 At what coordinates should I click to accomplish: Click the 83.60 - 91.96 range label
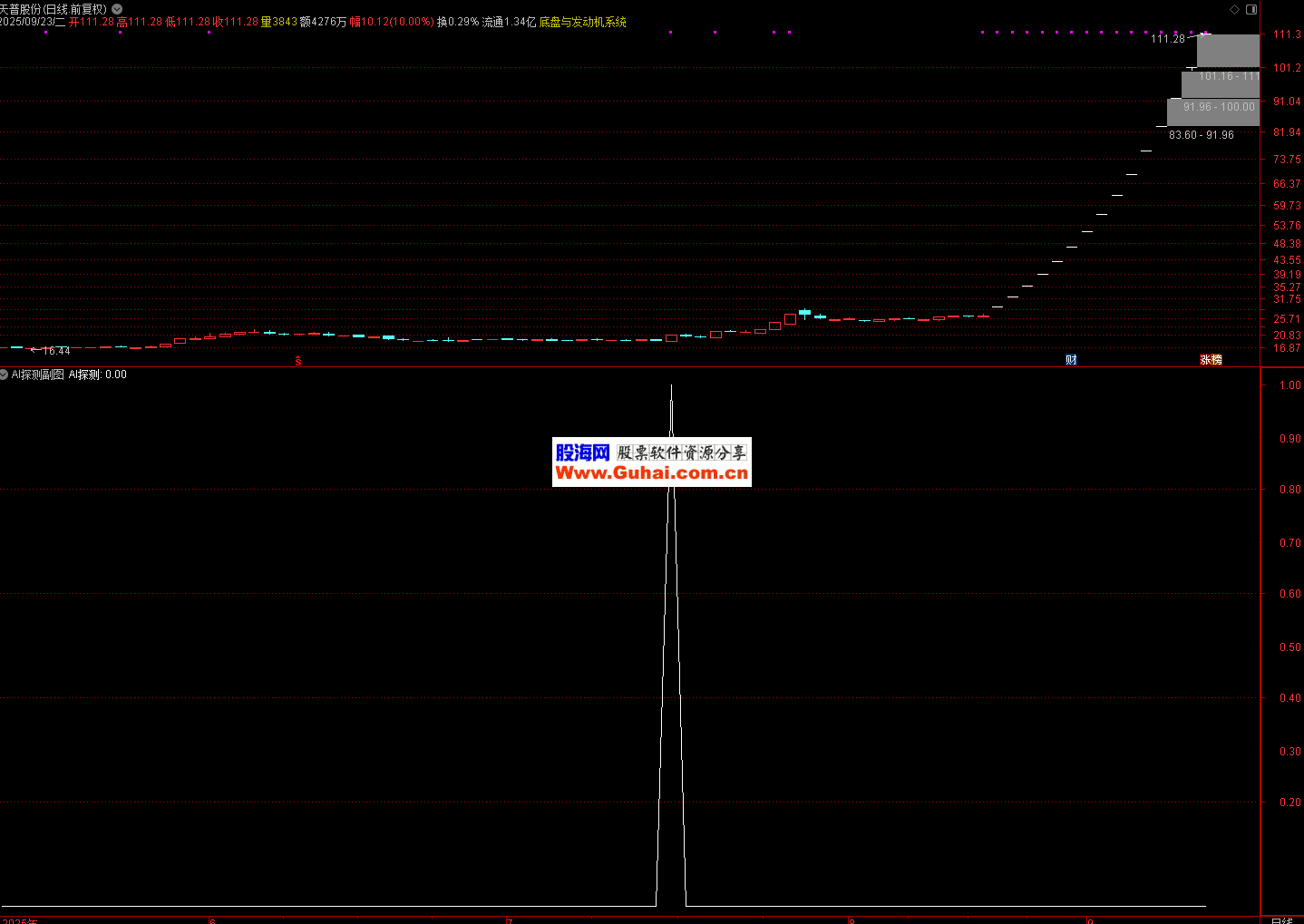[x=1201, y=135]
